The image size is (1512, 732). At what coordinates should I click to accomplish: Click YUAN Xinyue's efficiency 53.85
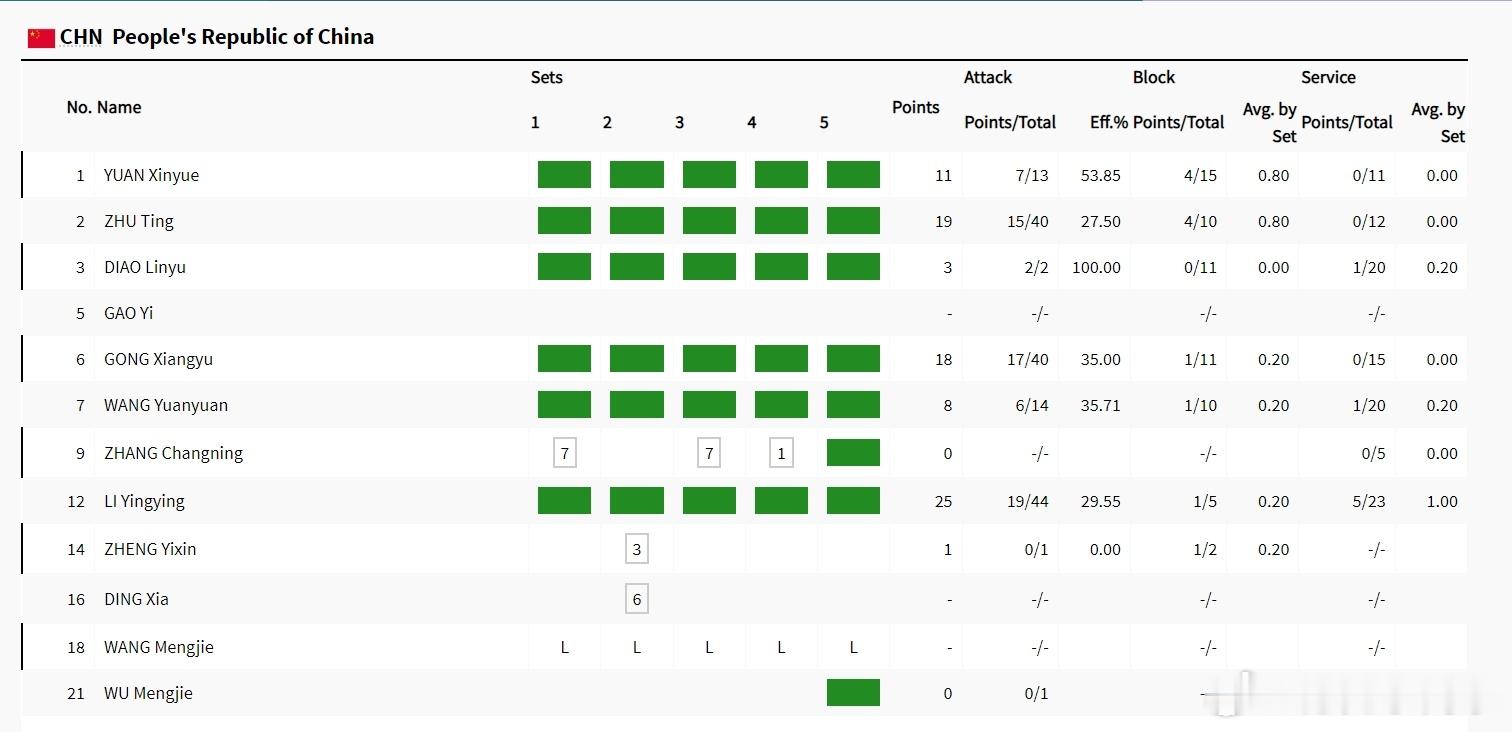pyautogui.click(x=1101, y=175)
